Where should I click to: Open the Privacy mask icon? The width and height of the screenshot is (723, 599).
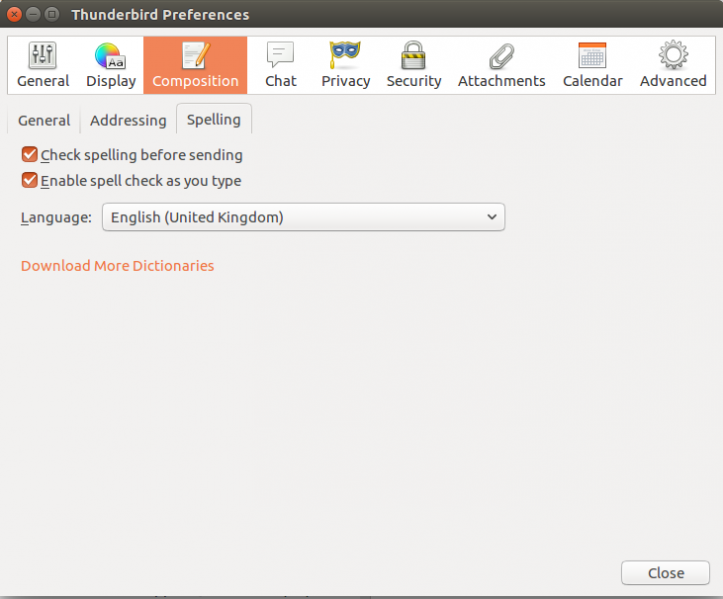click(345, 65)
